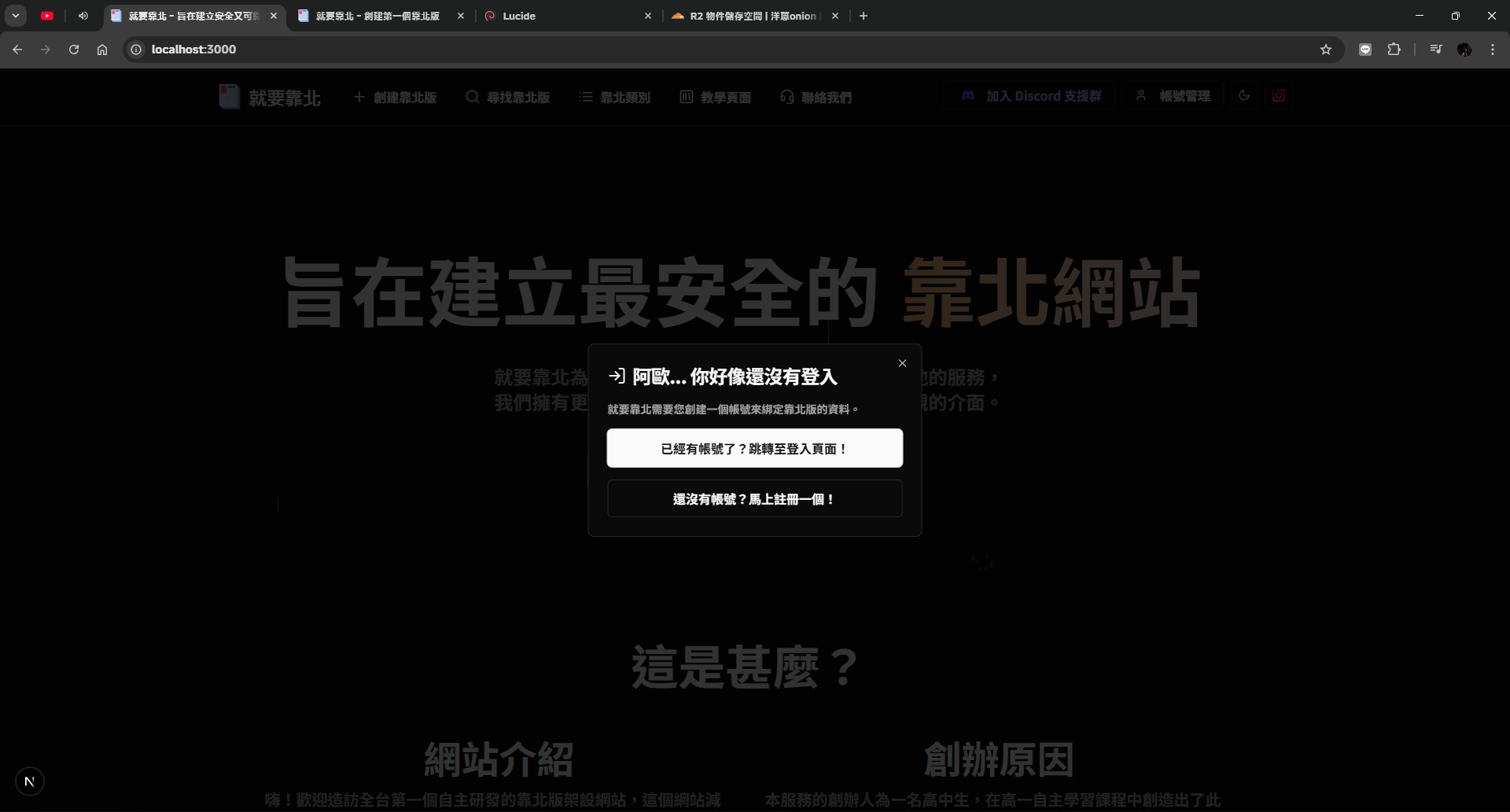Click 聯絡我們 contact link
Image resolution: width=1510 pixels, height=812 pixels.
tap(816, 97)
